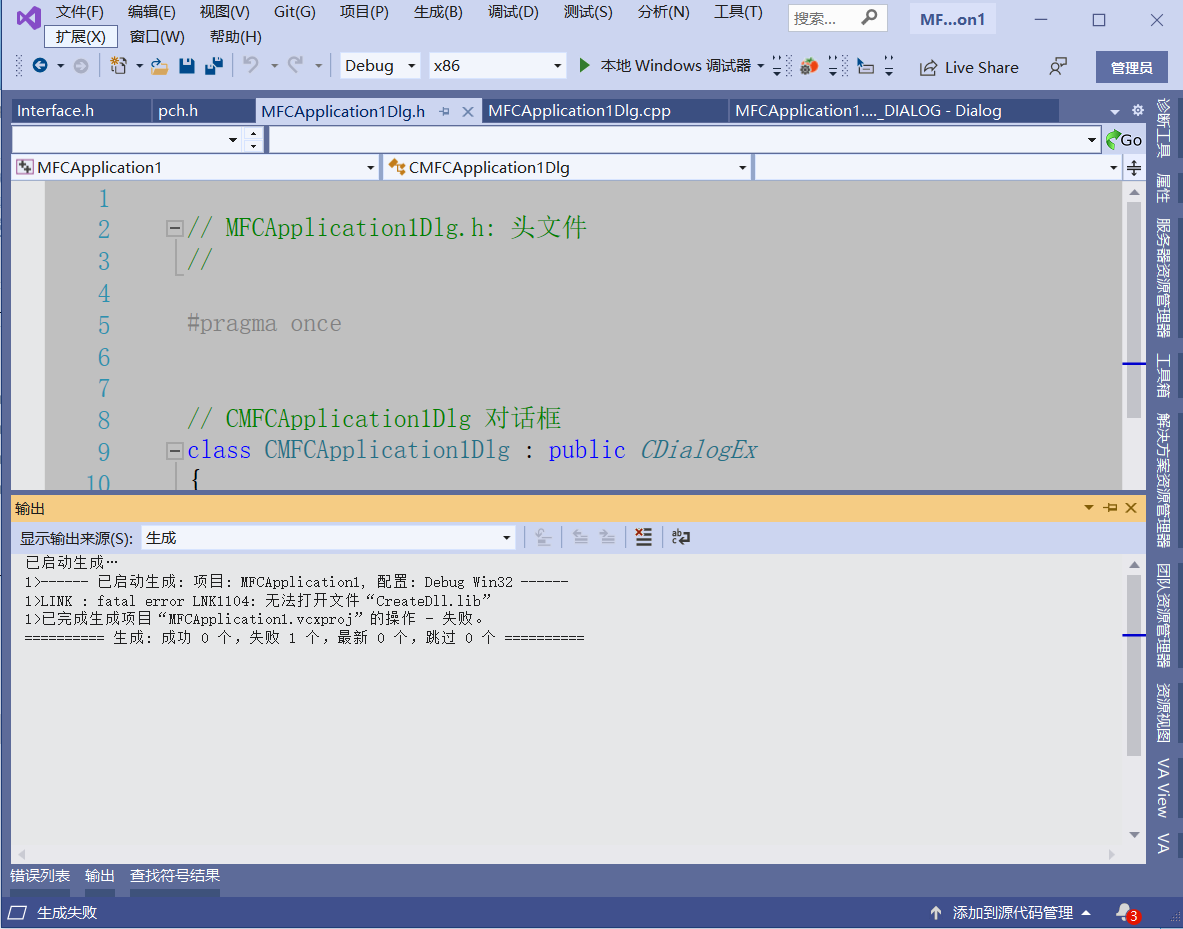Open the 显示输出来源 生成 dropdown
The width and height of the screenshot is (1183, 929).
coord(328,538)
